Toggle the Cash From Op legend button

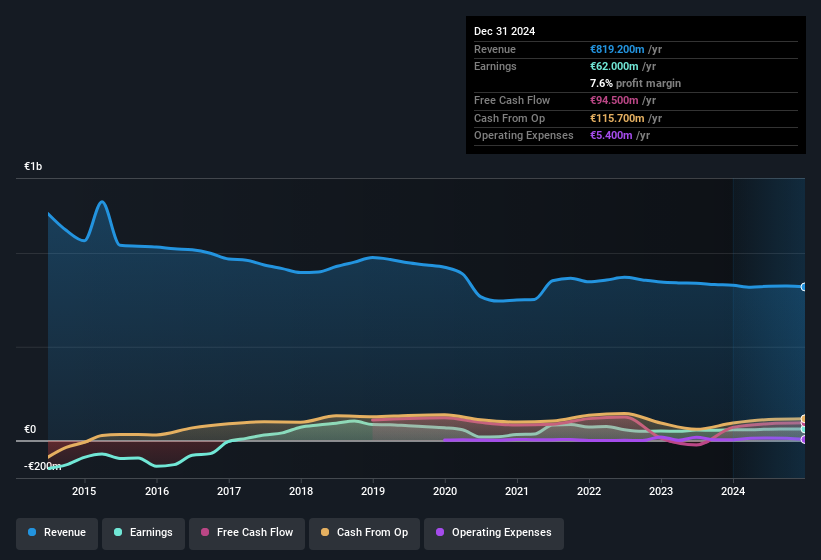click(364, 533)
